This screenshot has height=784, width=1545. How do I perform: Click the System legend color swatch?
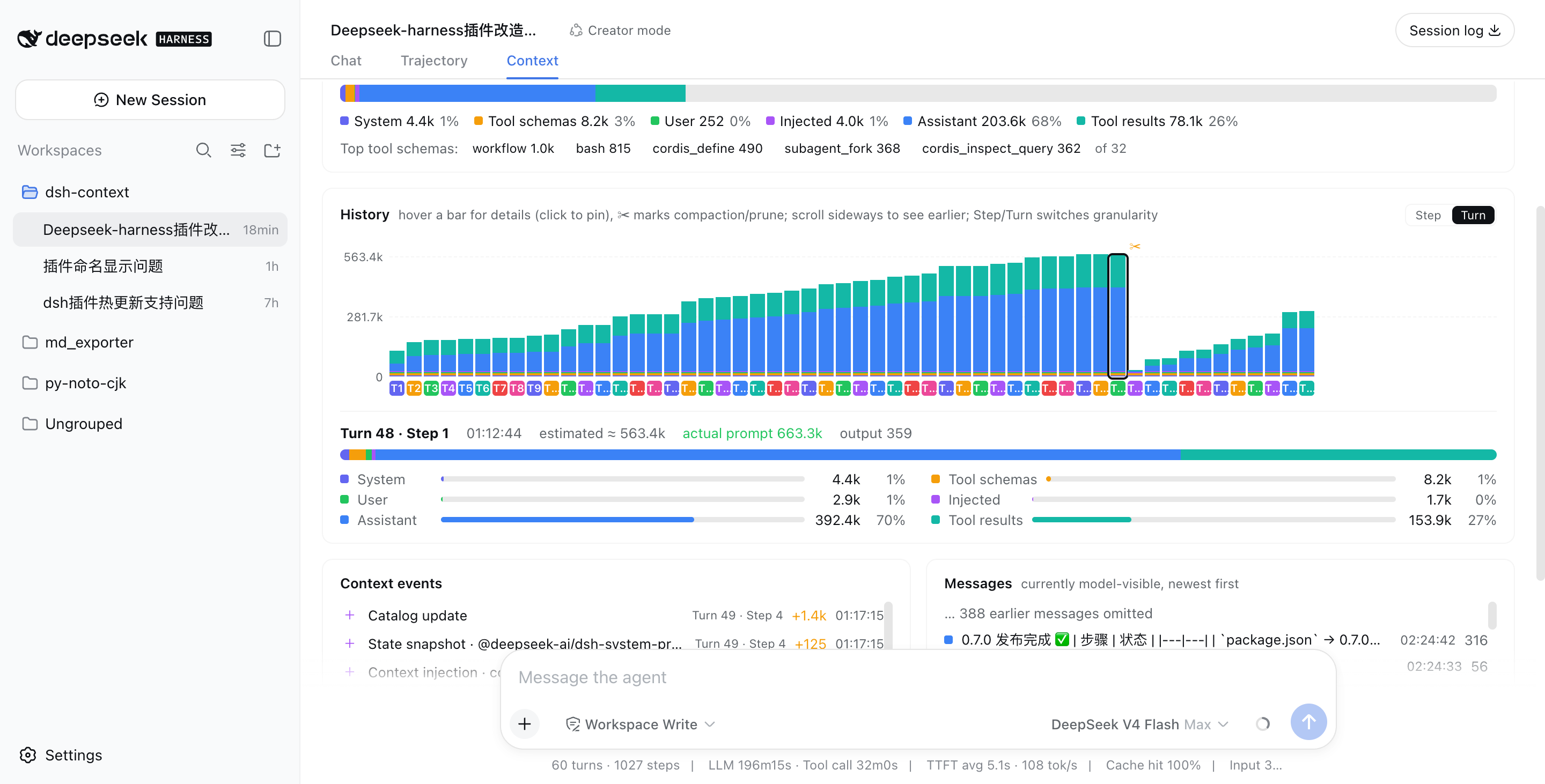coord(344,121)
